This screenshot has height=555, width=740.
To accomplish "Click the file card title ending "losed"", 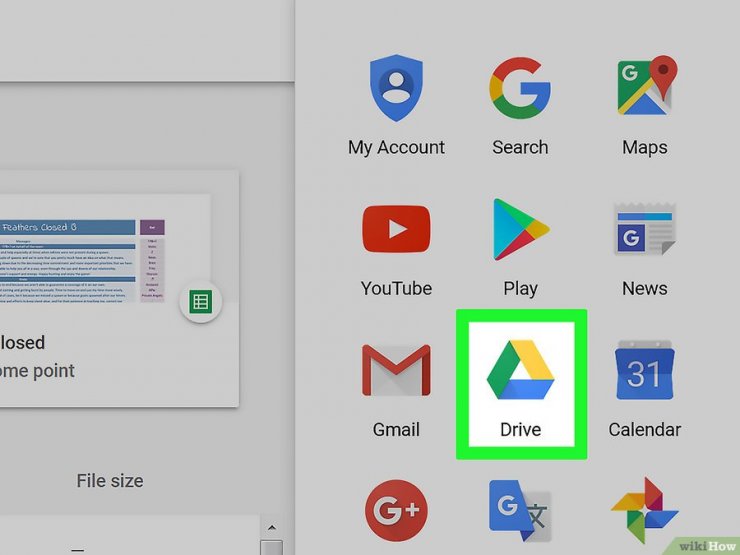I will click(x=22, y=343).
